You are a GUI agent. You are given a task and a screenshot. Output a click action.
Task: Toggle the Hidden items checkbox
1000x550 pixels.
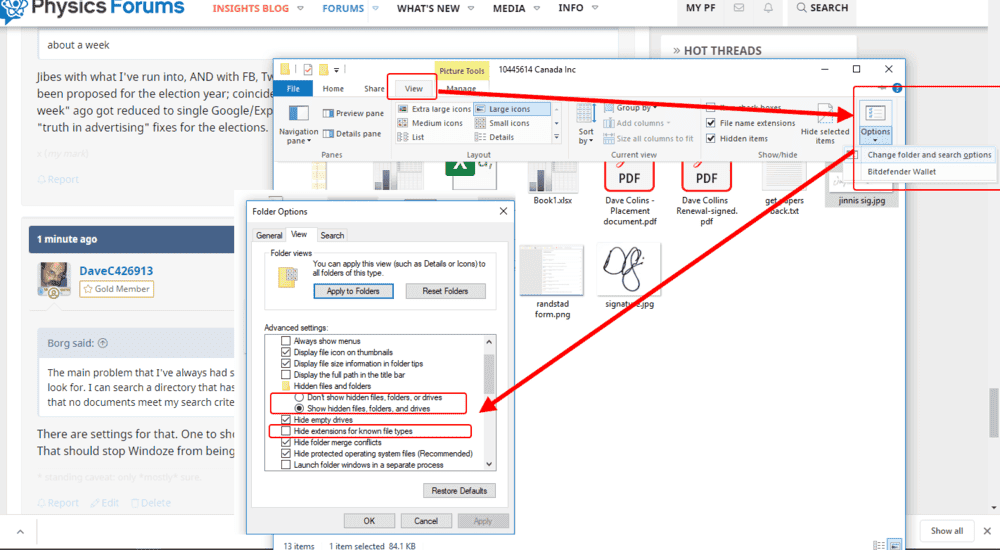[710, 138]
